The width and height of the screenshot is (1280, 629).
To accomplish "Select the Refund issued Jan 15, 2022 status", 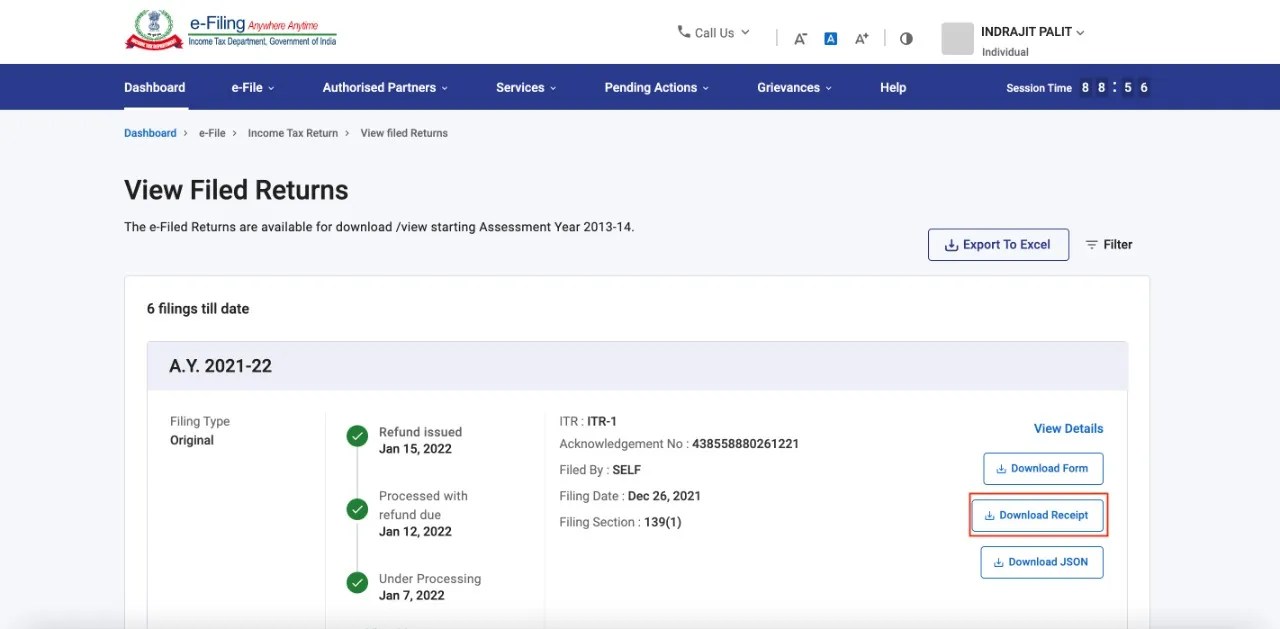I will tap(420, 440).
